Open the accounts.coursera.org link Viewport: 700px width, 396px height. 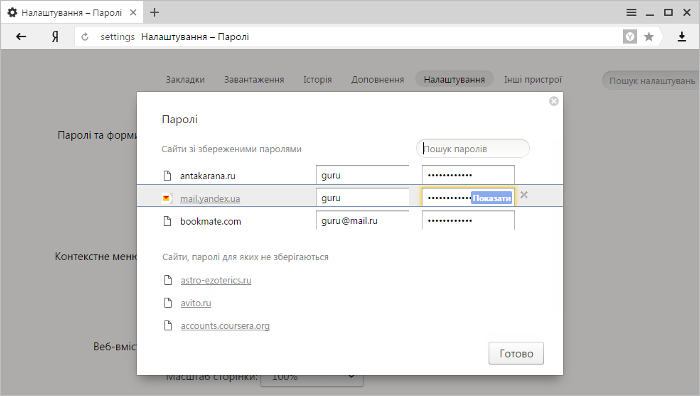point(225,326)
